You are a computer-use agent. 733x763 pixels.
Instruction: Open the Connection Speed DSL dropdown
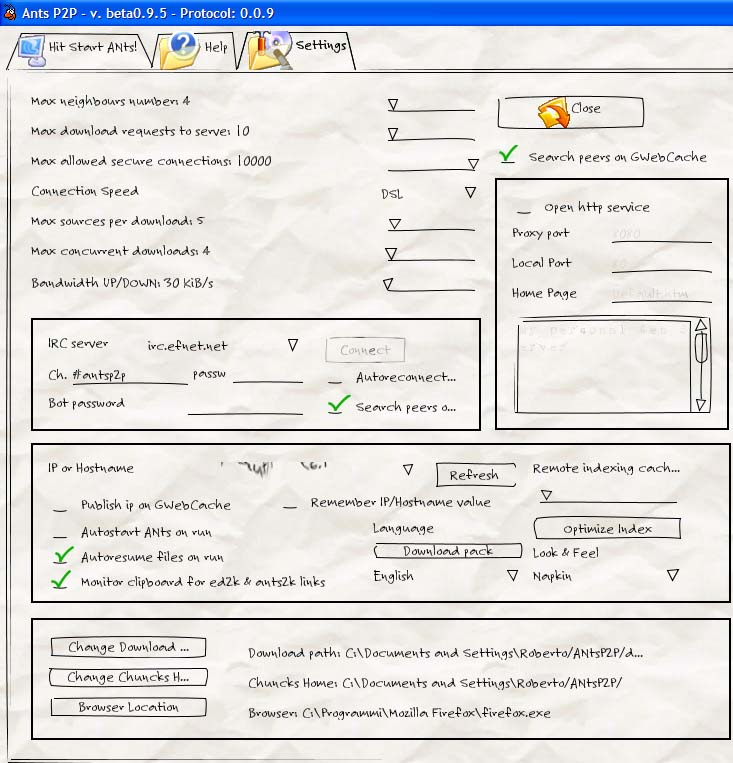click(x=470, y=192)
